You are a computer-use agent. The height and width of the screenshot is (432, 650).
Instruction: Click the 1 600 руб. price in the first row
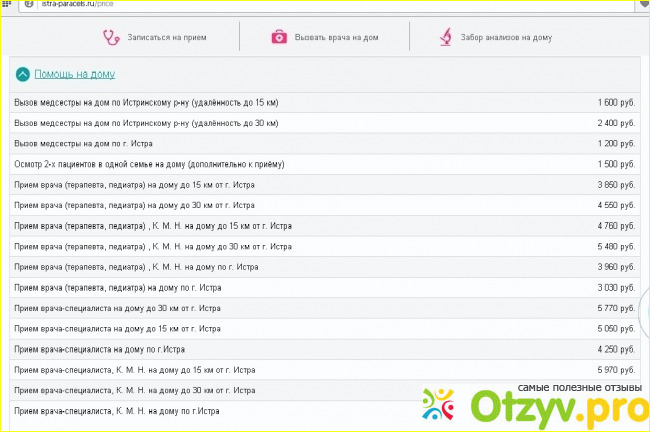[x=615, y=103]
